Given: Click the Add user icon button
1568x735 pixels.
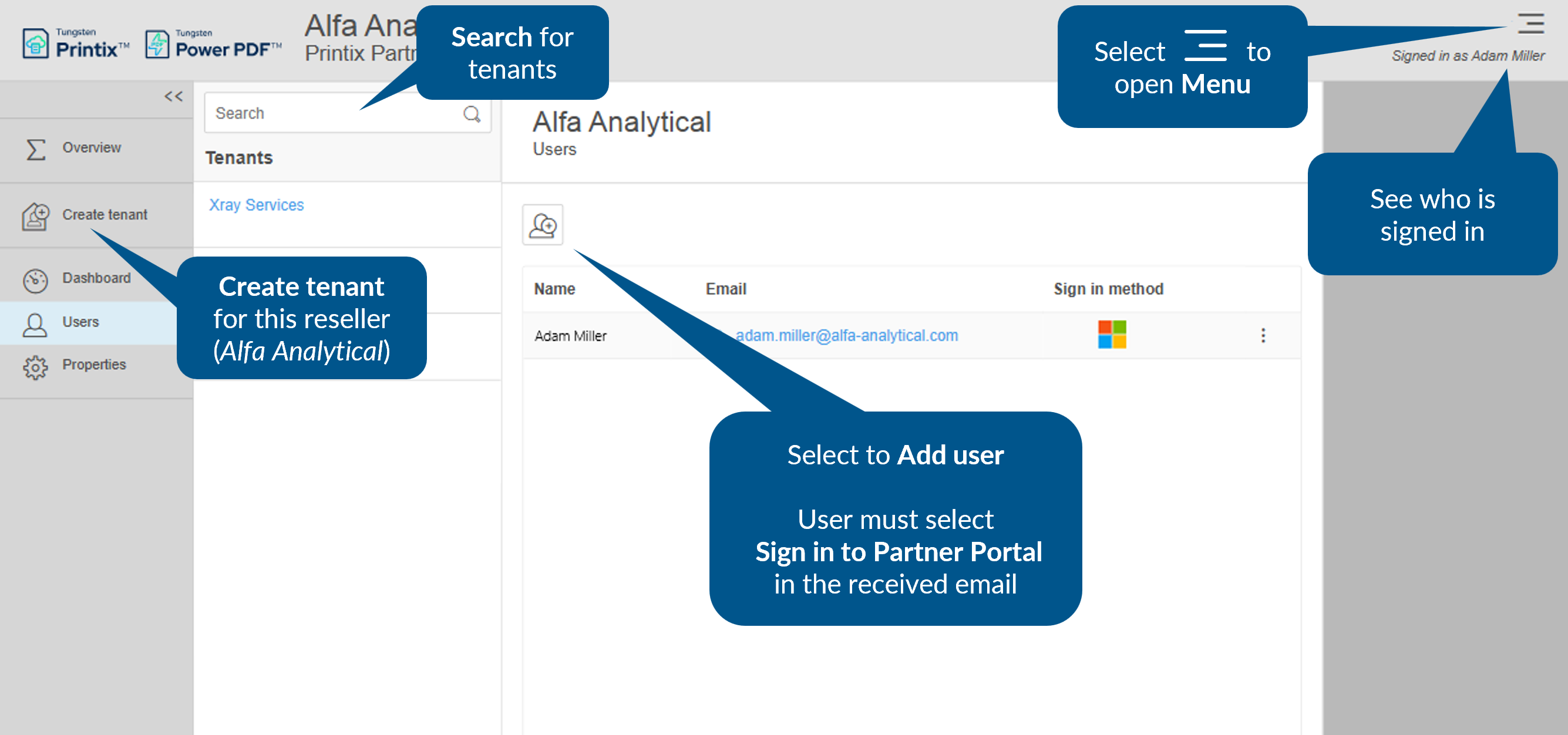Looking at the screenshot, I should click(543, 225).
